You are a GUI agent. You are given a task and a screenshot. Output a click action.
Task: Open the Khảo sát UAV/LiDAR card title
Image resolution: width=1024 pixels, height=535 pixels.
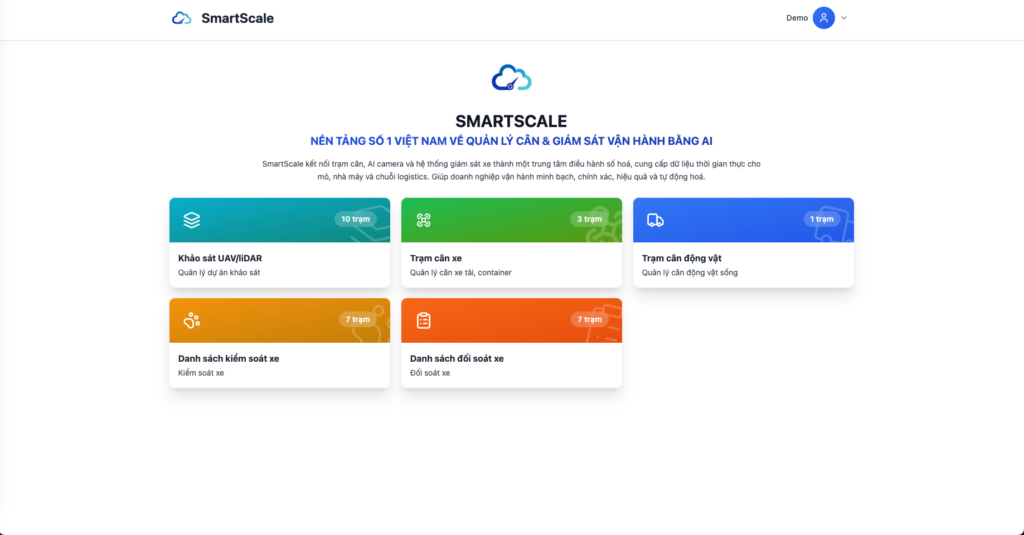[x=220, y=258]
